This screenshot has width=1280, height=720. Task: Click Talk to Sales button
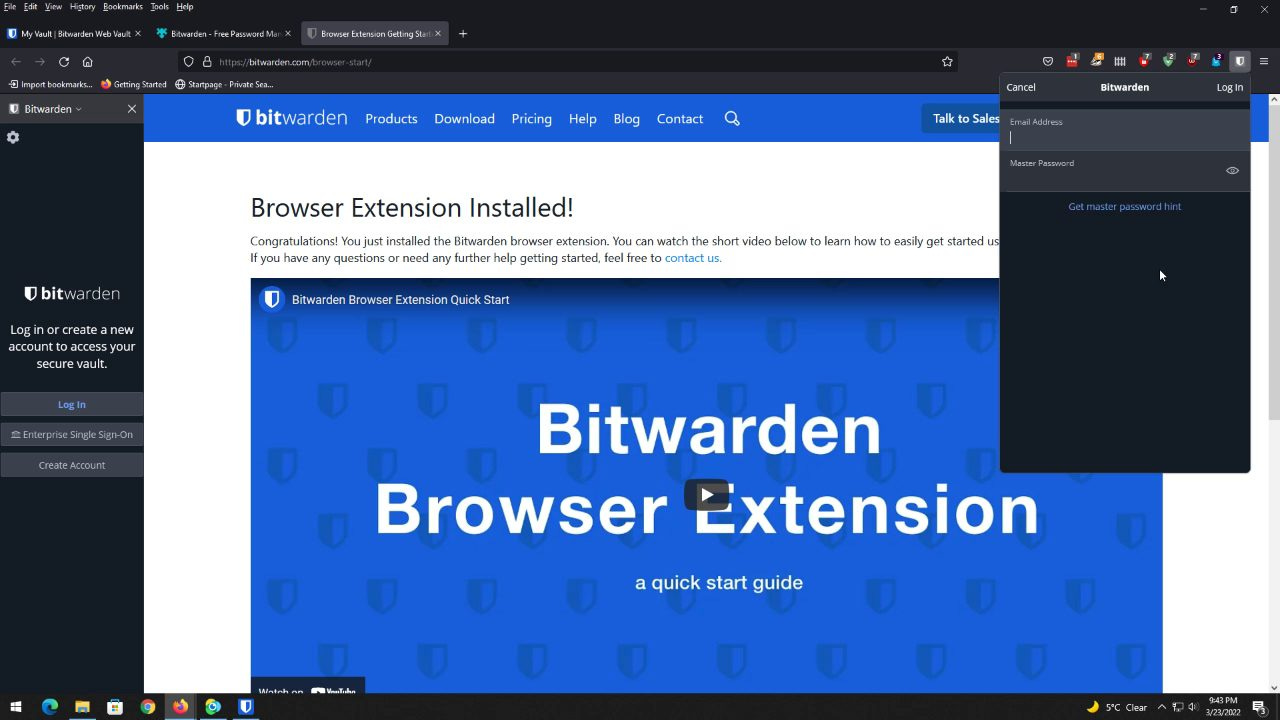[x=961, y=118]
